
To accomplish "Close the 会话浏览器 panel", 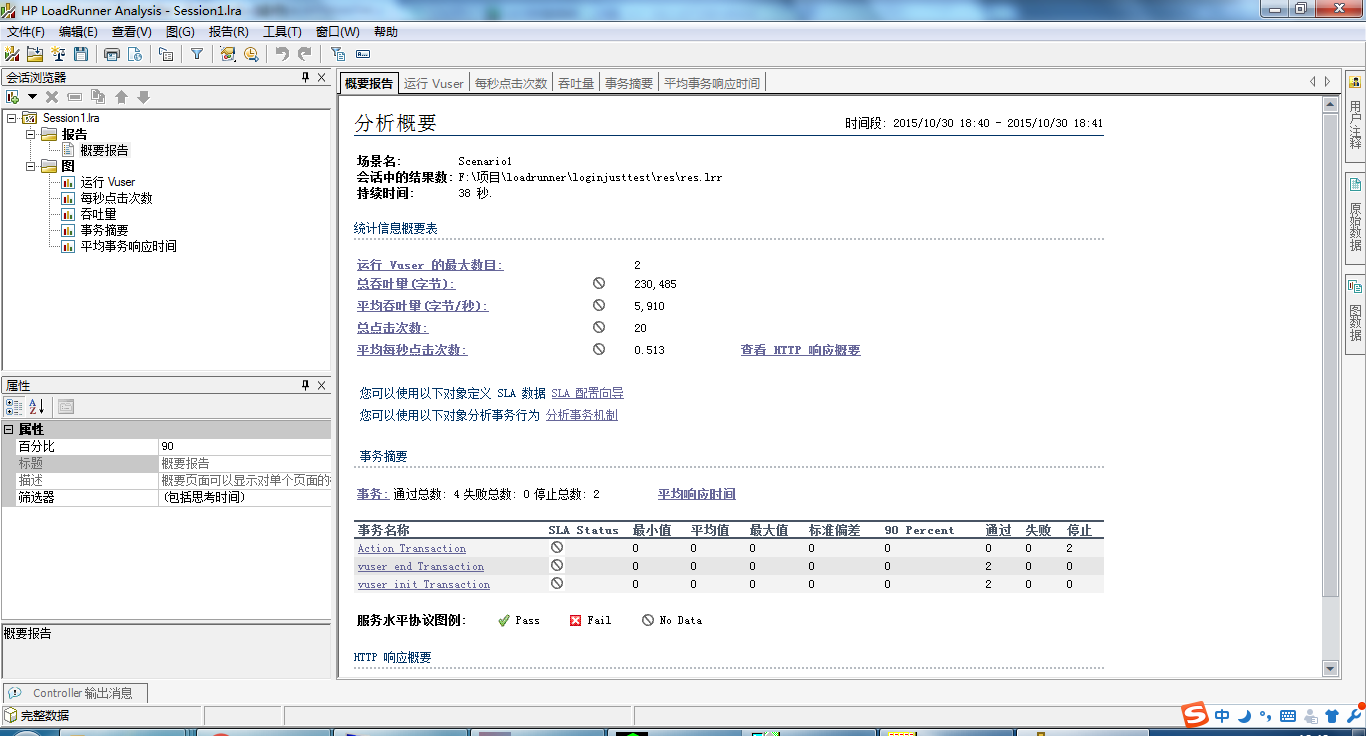I will click(322, 77).
